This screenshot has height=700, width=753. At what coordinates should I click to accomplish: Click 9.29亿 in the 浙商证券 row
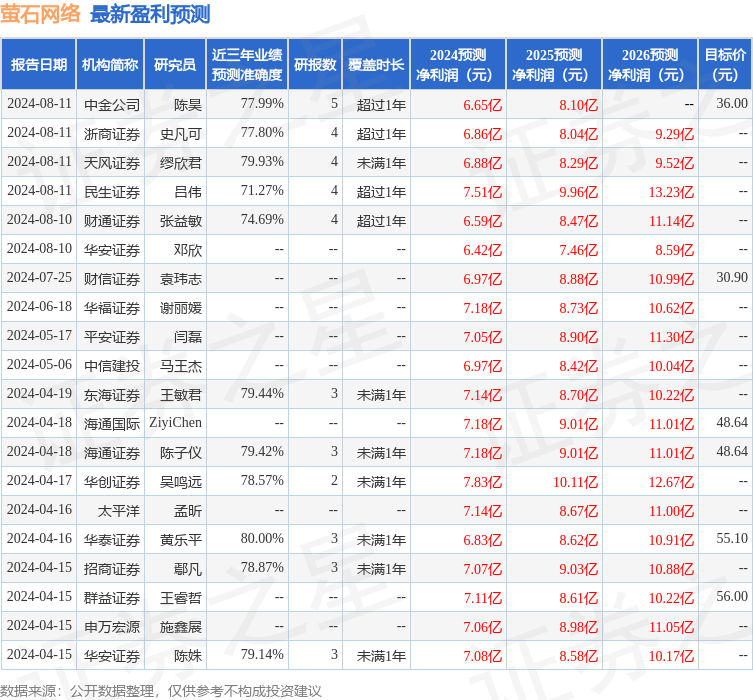675,134
